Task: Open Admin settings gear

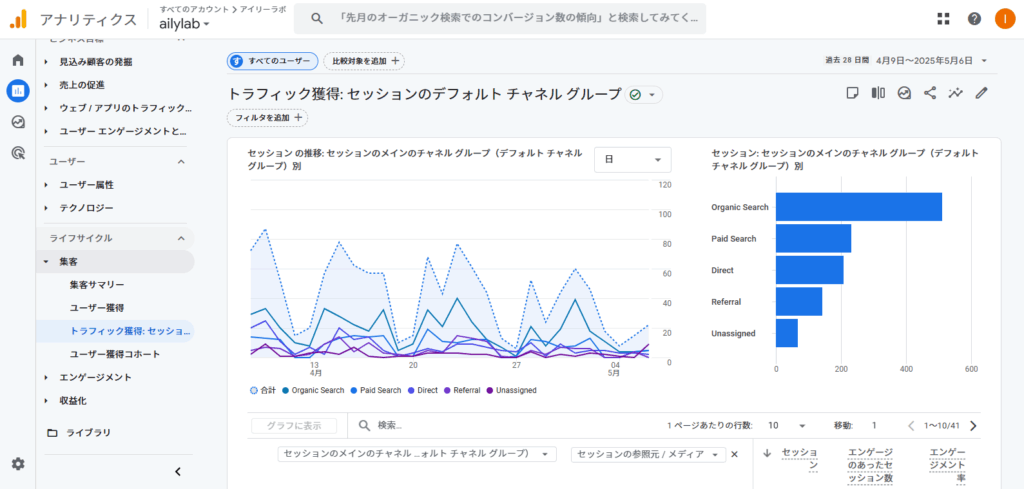Action: (x=18, y=464)
